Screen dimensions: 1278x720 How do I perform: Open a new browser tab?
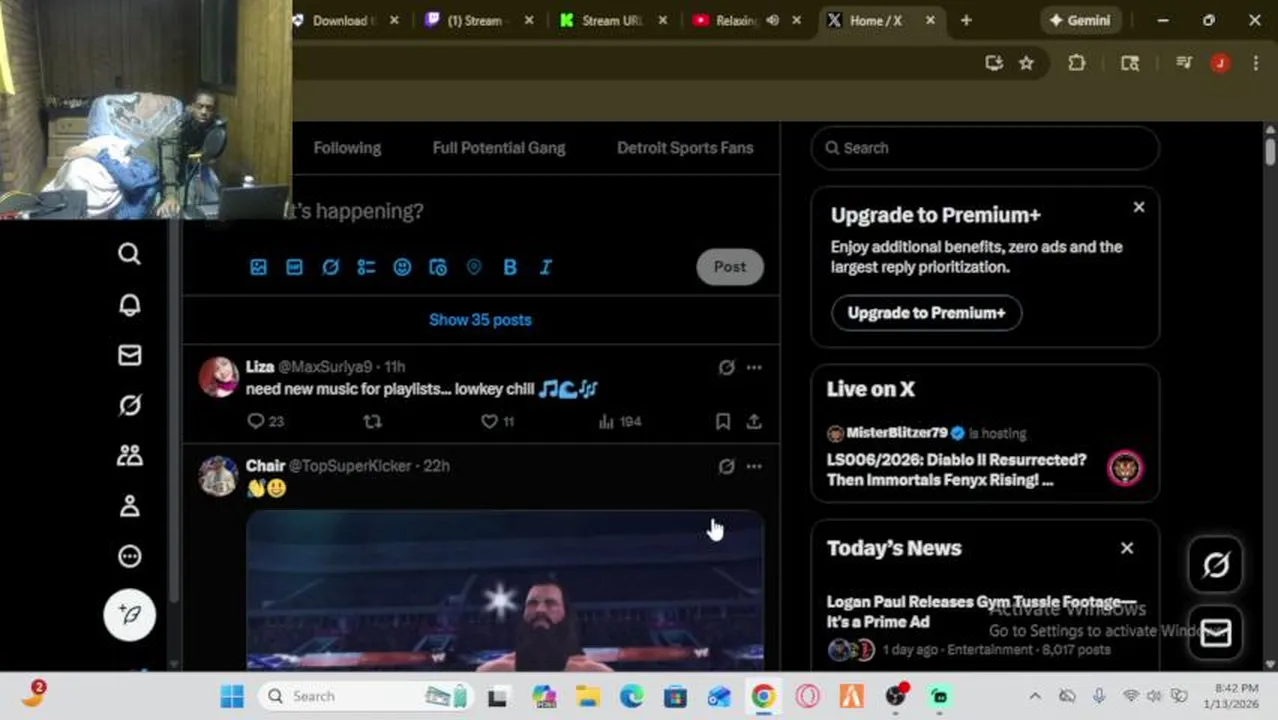tap(966, 20)
